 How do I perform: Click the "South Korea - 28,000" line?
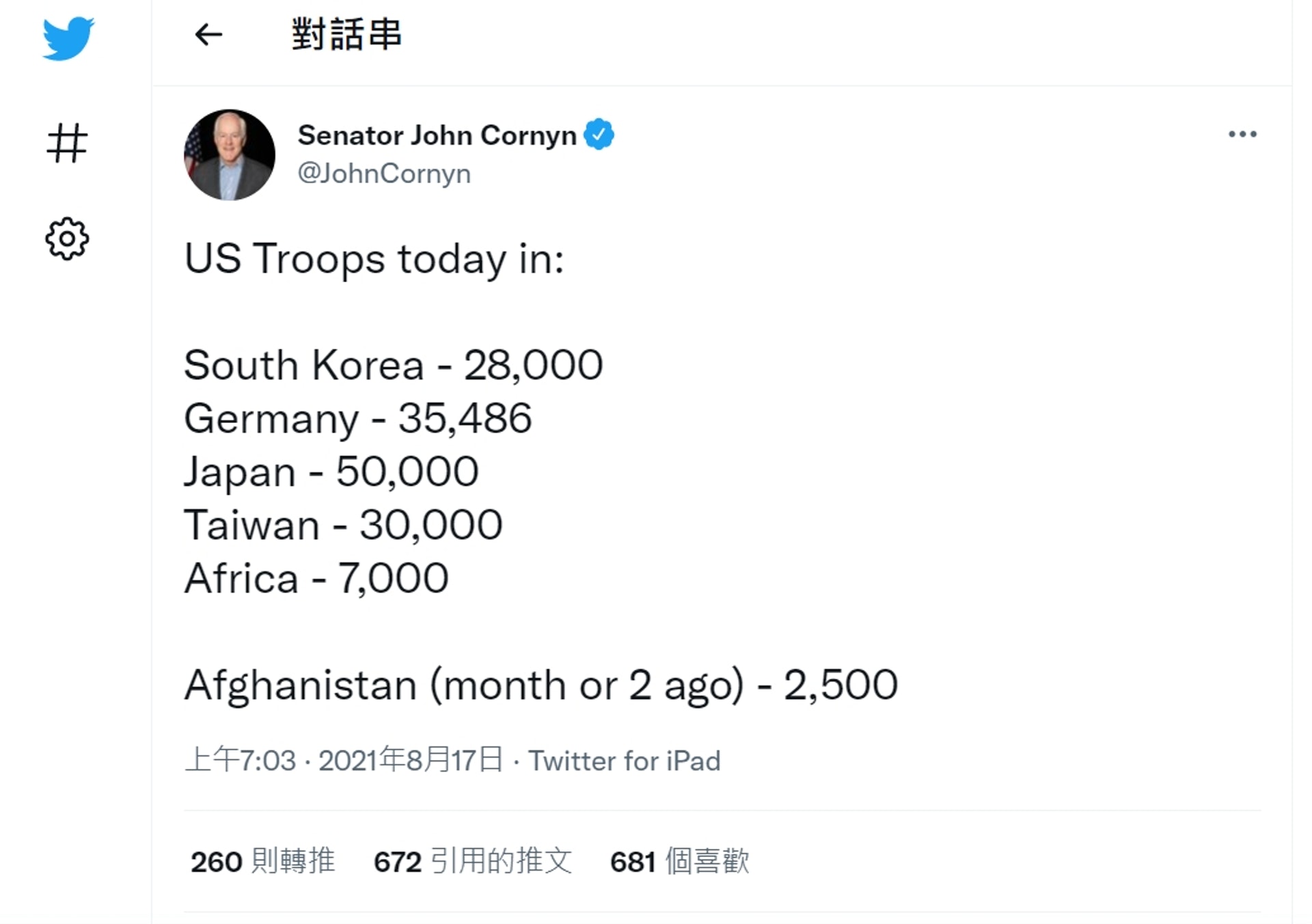click(x=393, y=365)
